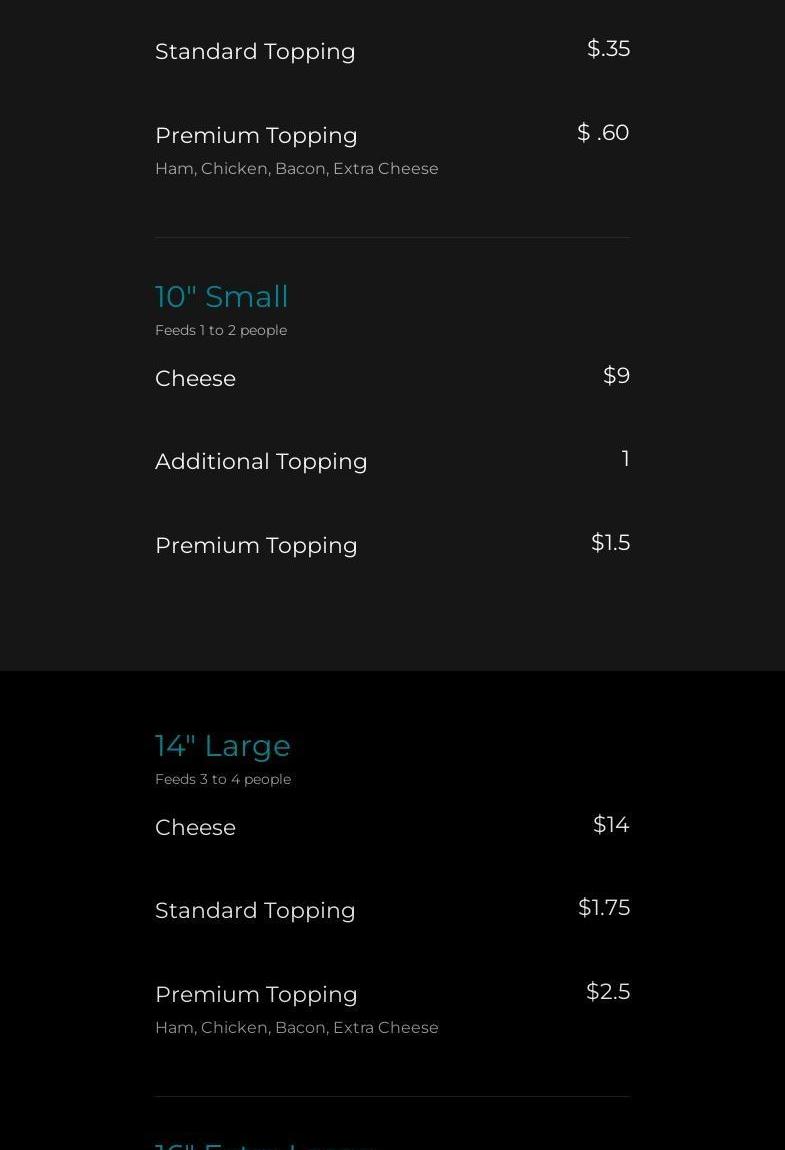Click the $9 cheese price
This screenshot has height=1150, width=785.
click(x=616, y=376)
